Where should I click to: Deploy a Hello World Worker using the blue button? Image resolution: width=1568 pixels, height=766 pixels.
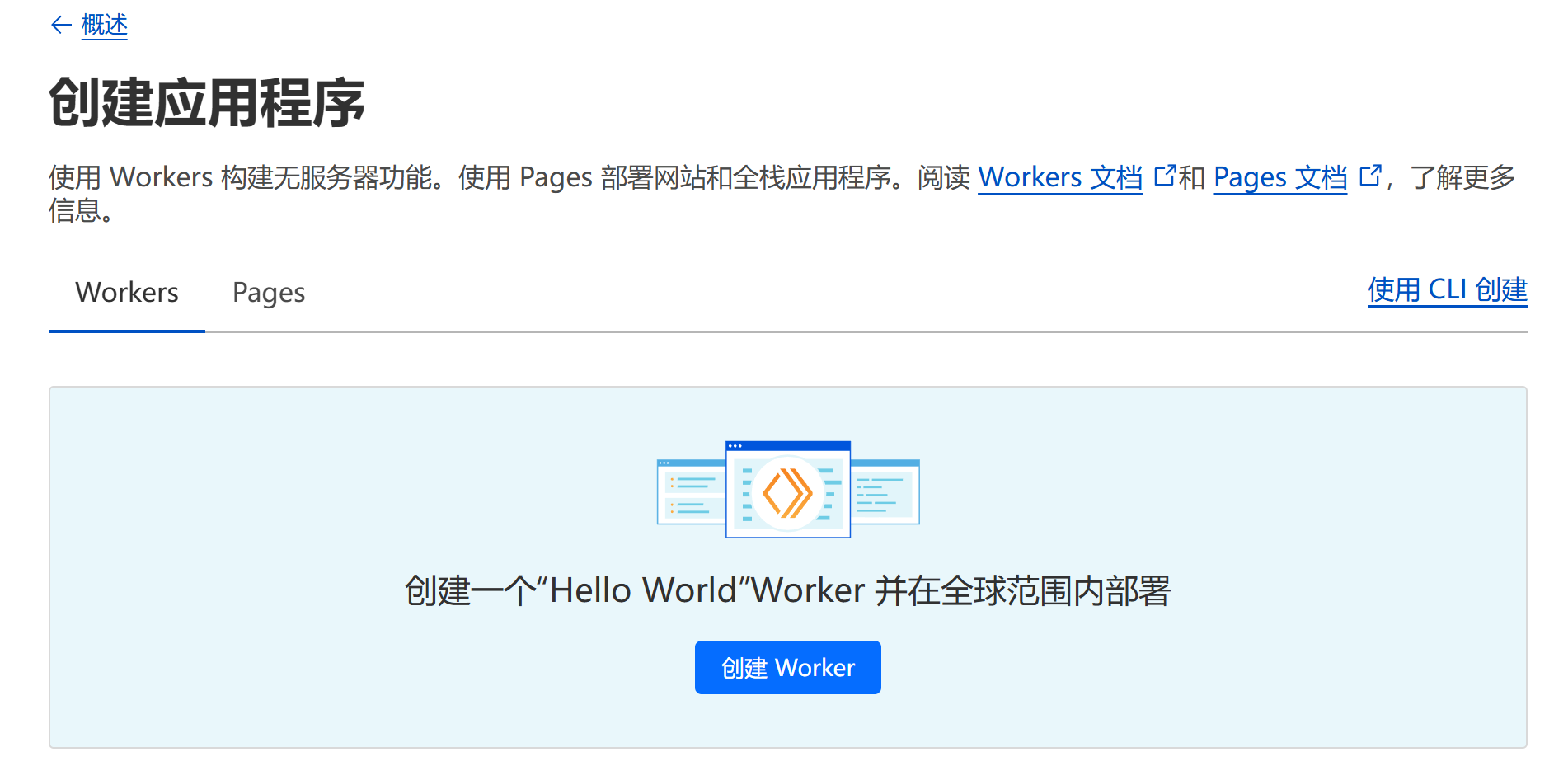click(x=786, y=667)
